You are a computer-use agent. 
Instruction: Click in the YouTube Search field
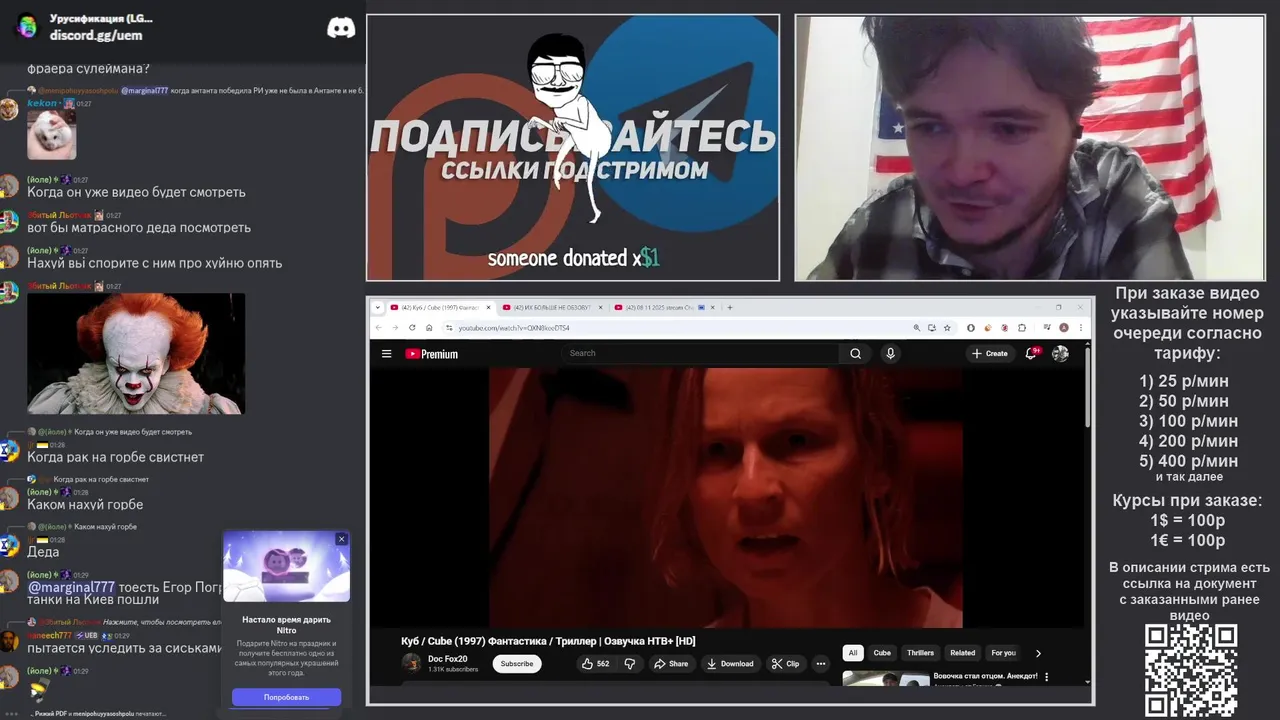(700, 353)
